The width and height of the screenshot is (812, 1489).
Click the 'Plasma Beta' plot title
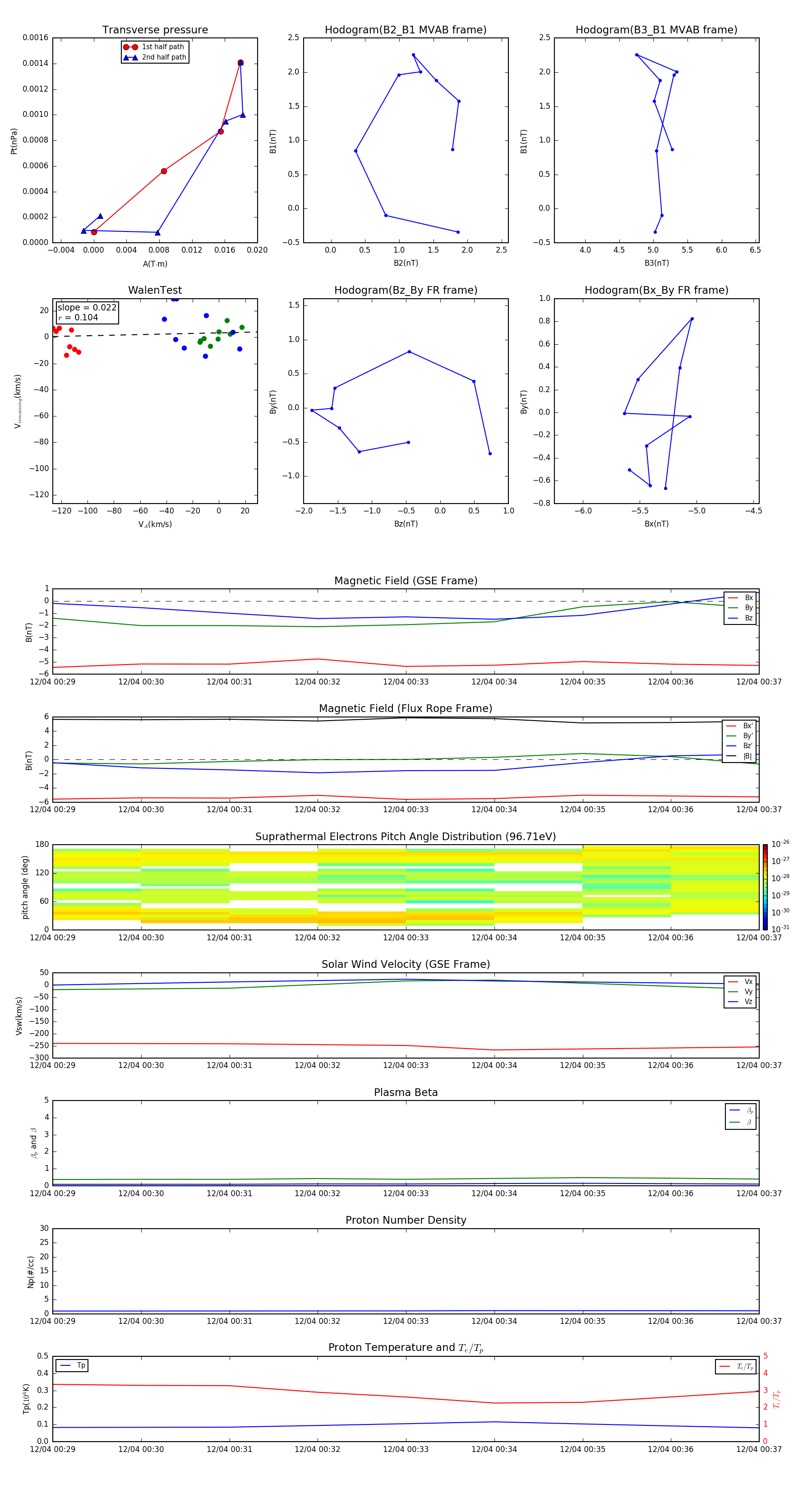click(x=406, y=1092)
